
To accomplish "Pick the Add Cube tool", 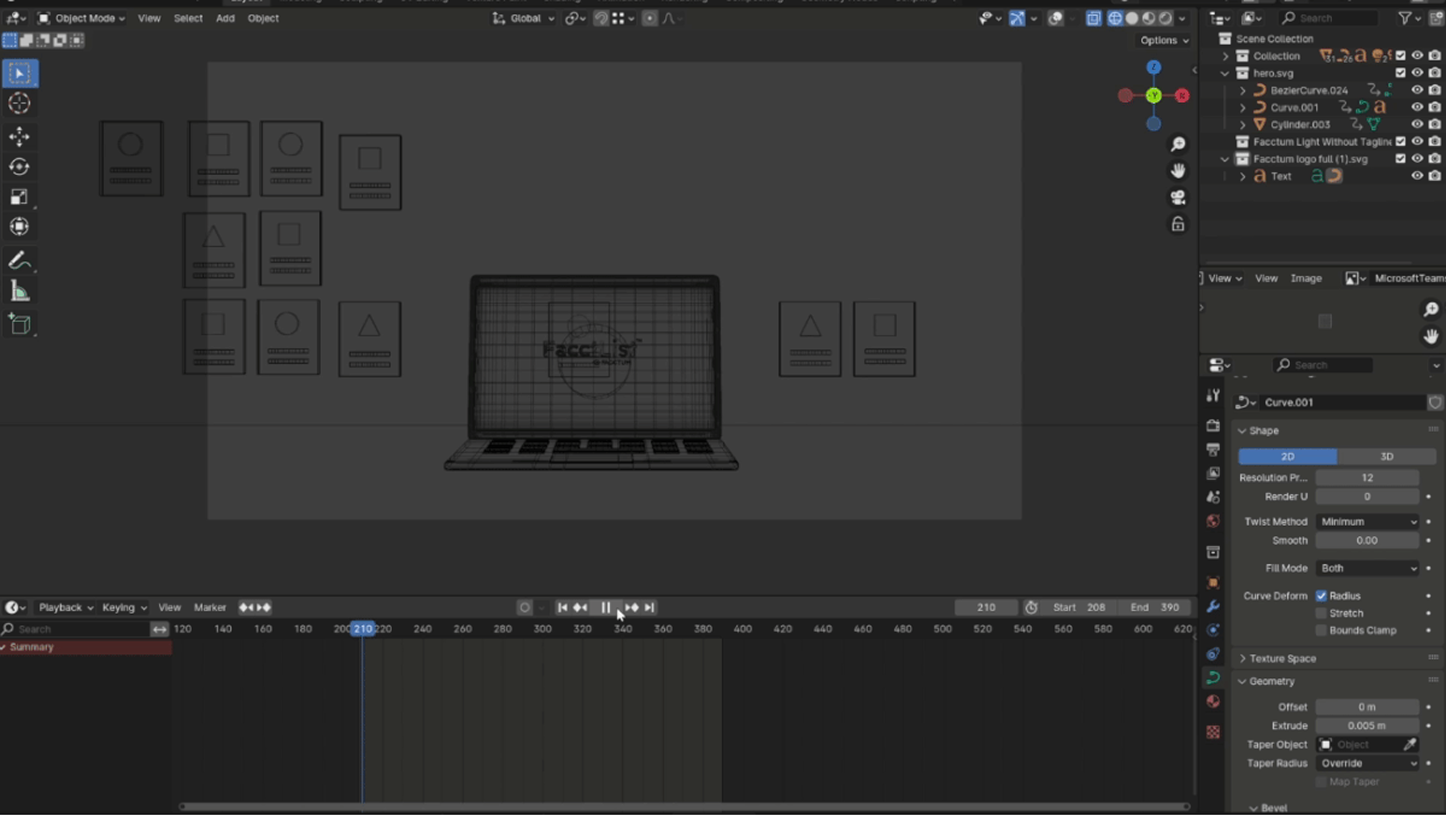I will tap(19, 325).
